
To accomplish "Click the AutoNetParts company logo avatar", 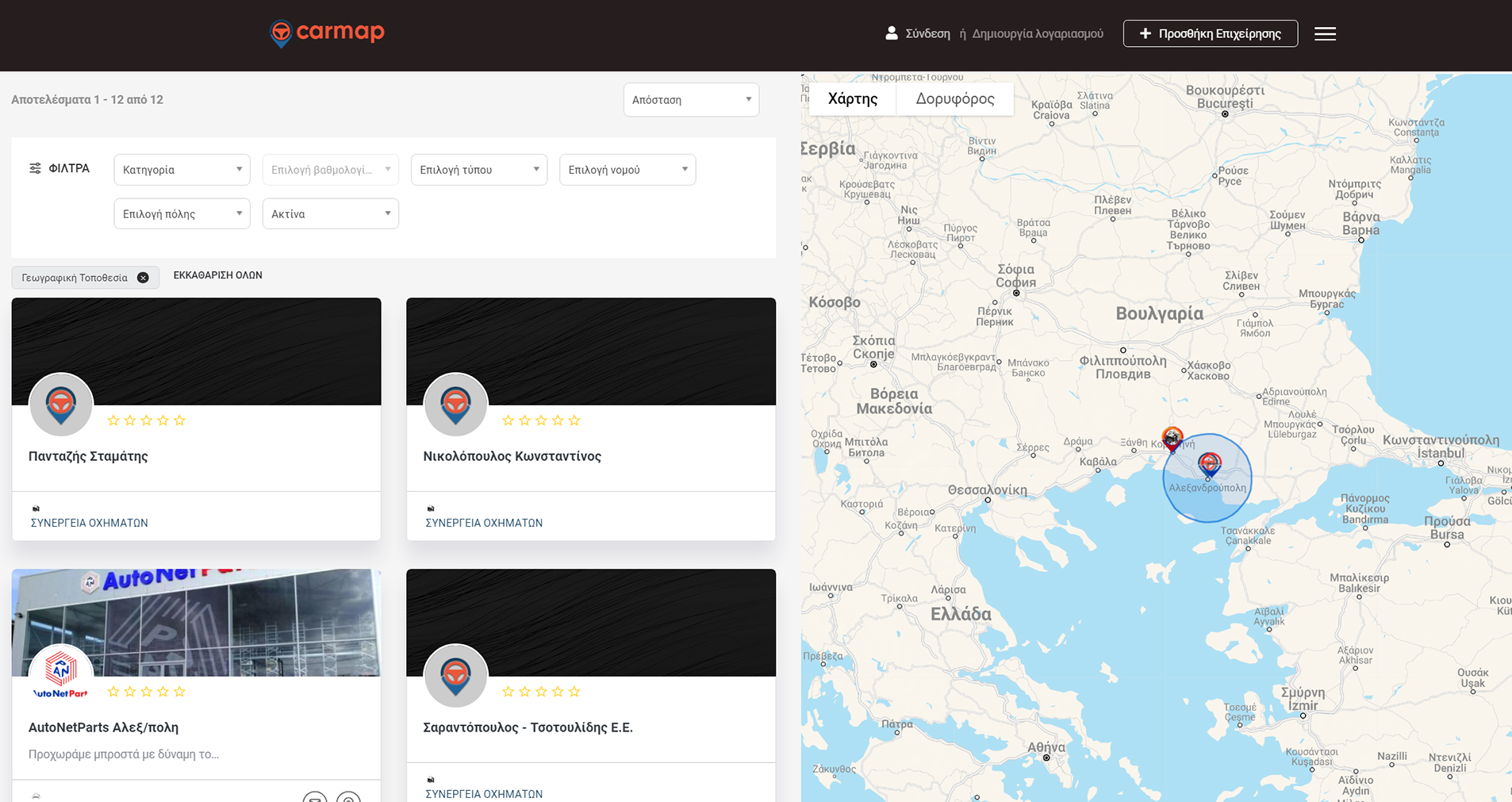I will [61, 673].
